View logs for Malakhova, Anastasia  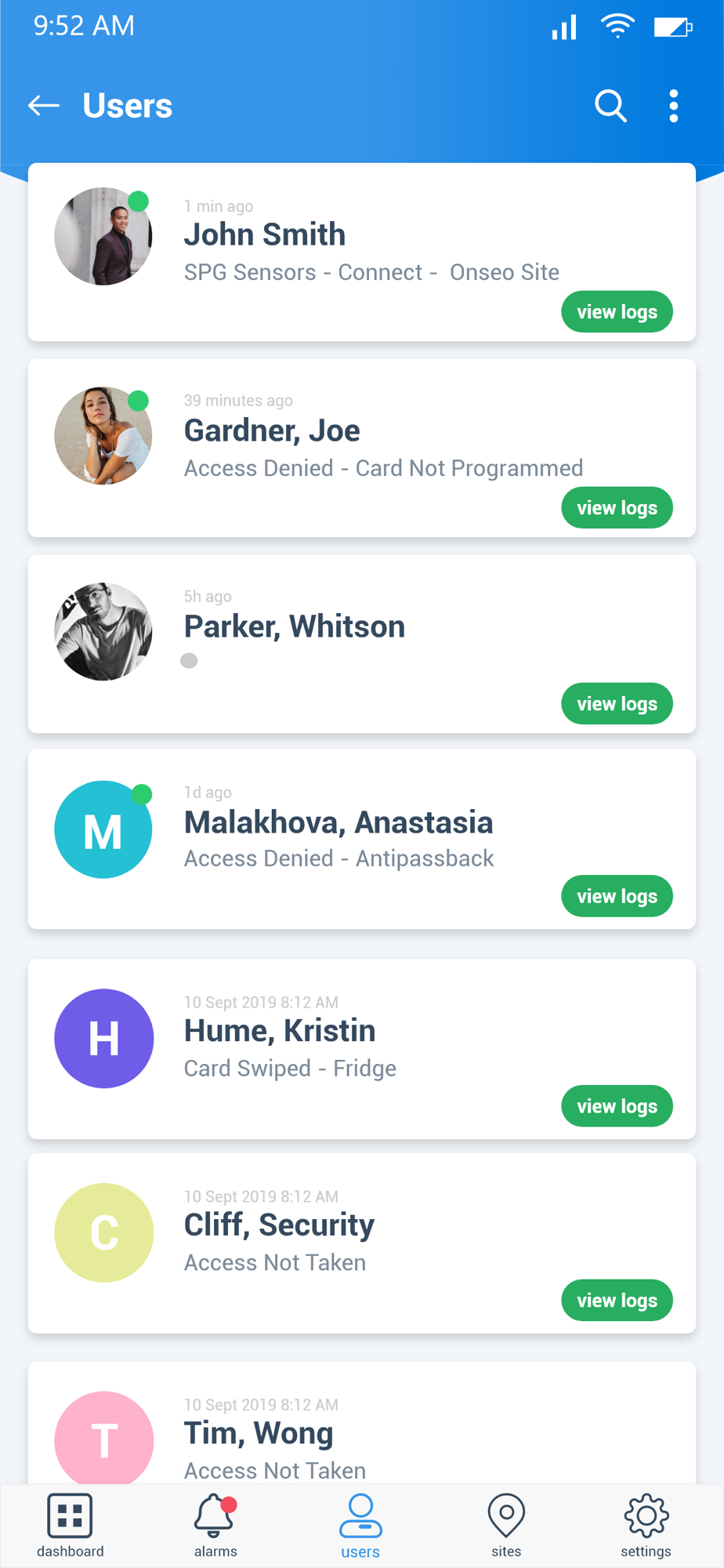pyautogui.click(x=617, y=896)
